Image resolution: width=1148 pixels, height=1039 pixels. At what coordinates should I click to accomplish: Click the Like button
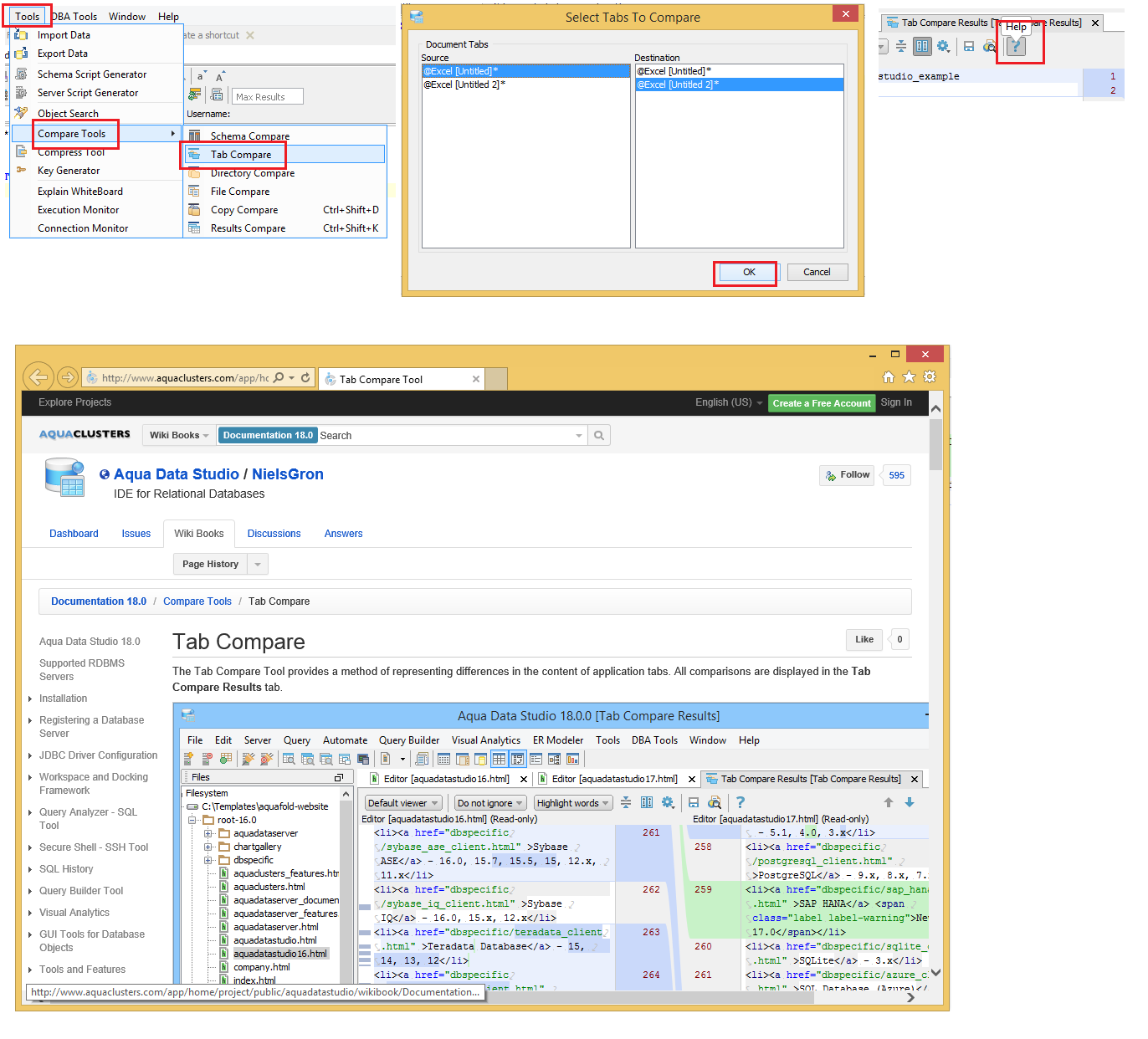[864, 640]
